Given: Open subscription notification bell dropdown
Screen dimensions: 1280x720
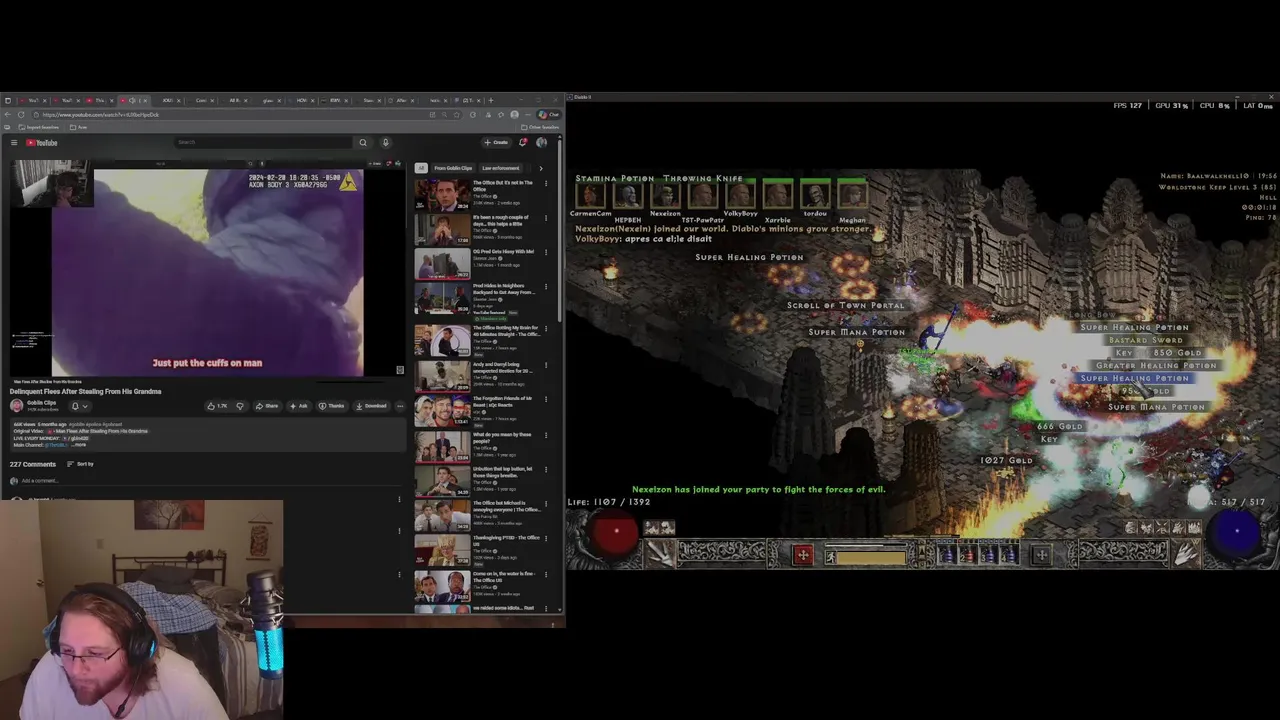Looking at the screenshot, I should pyautogui.click(x=78, y=406).
